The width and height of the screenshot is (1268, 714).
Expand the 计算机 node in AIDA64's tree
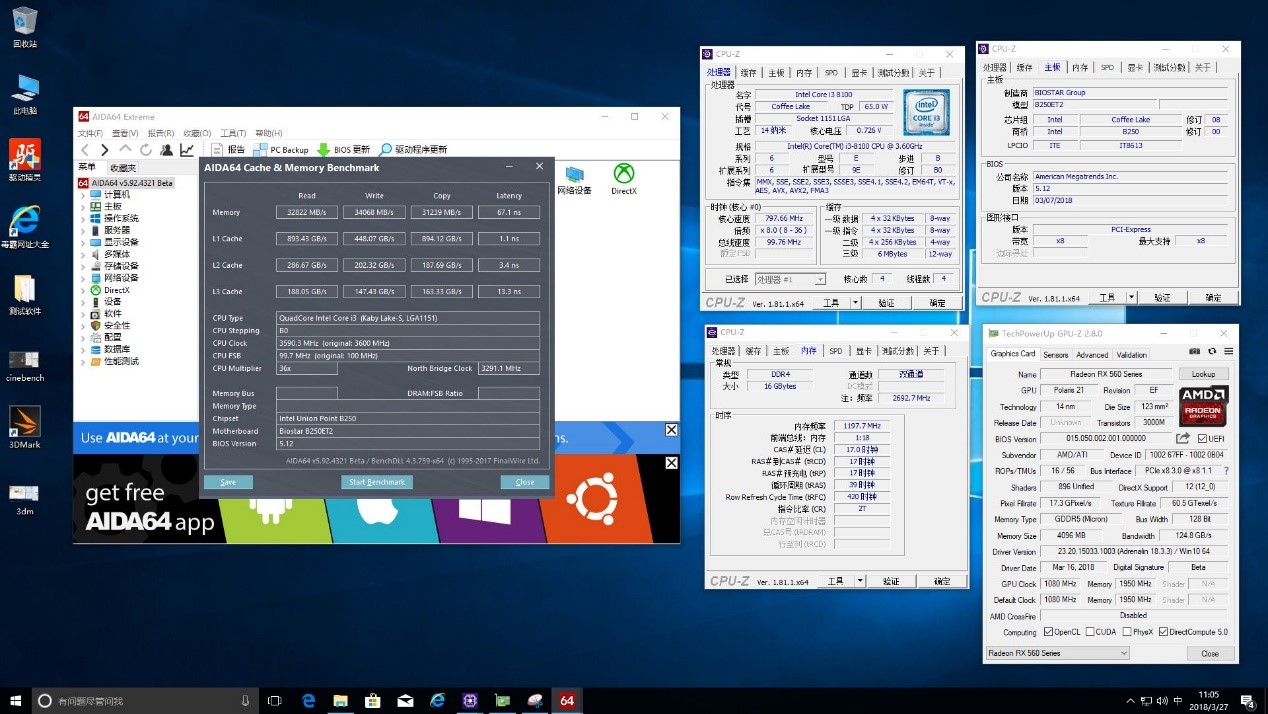[x=83, y=194]
